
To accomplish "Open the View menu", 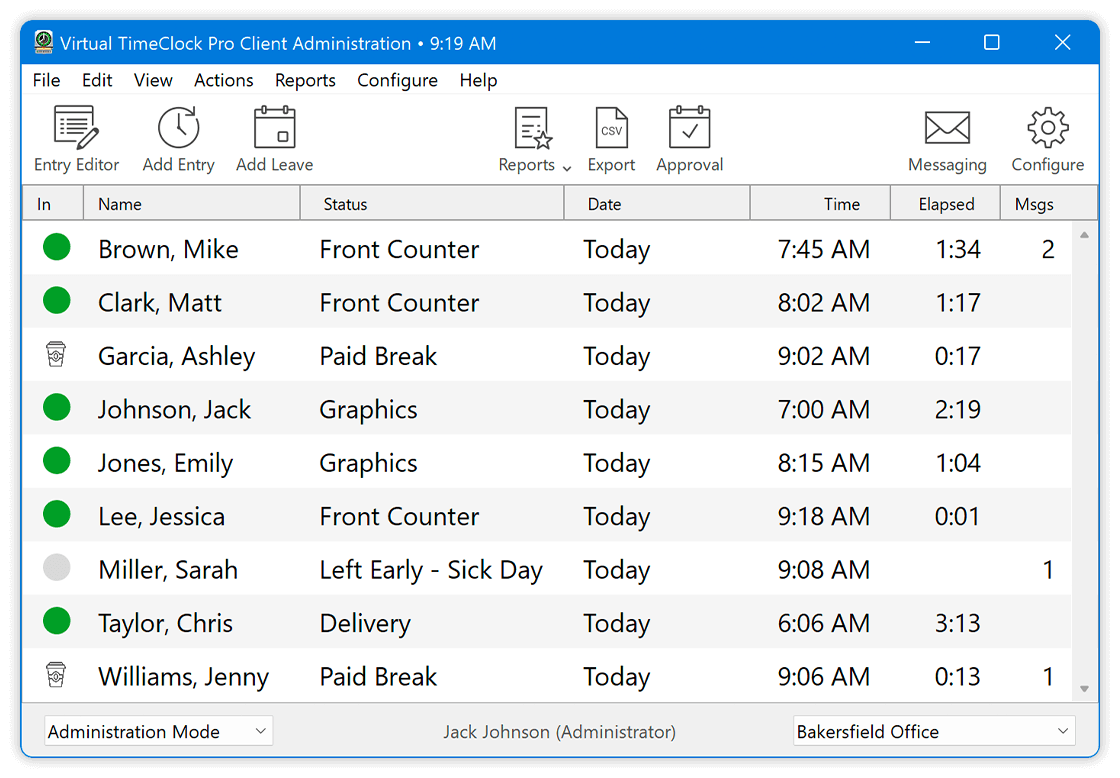I will (153, 80).
